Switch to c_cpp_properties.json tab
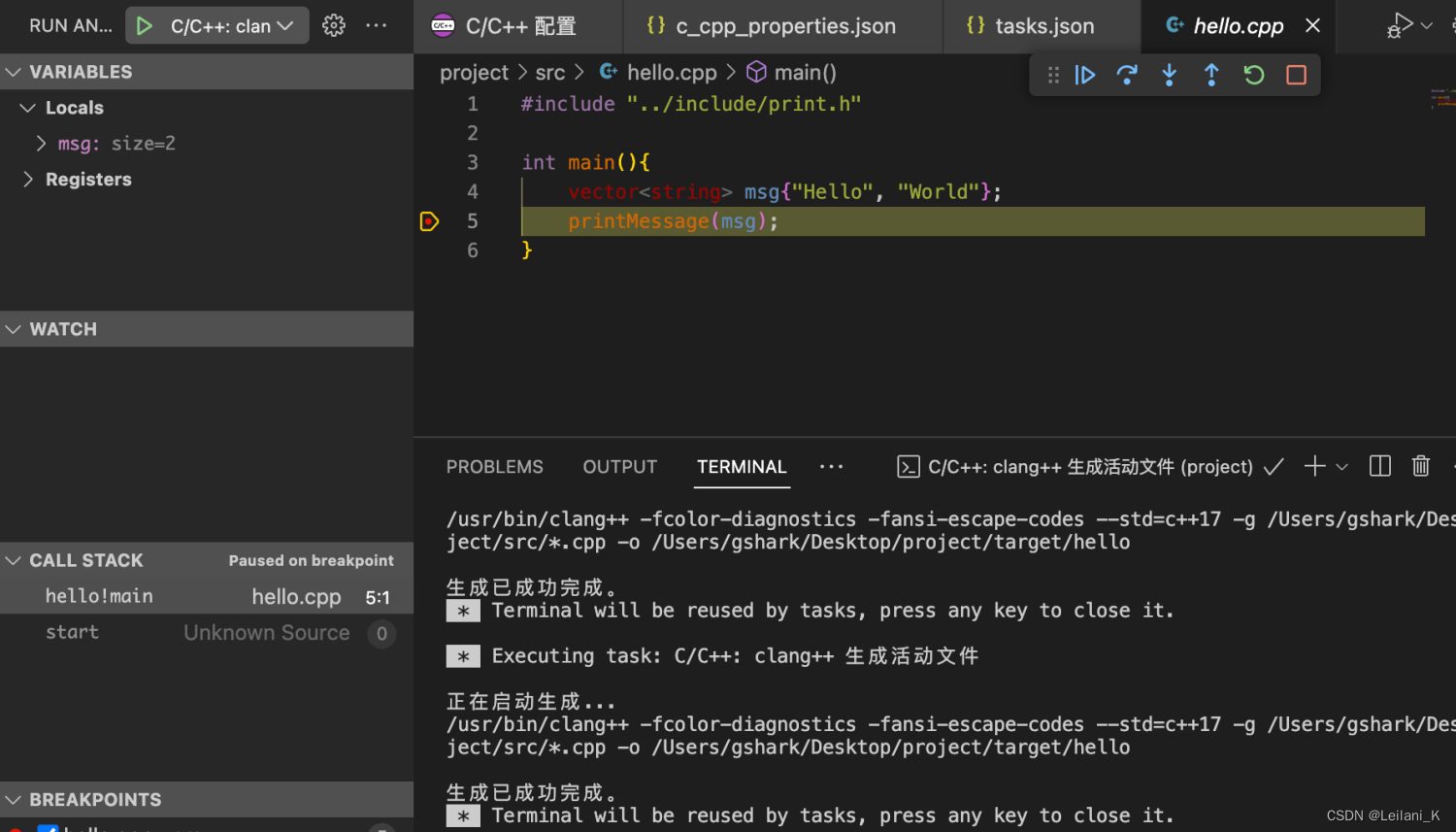Image resolution: width=1456 pixels, height=832 pixels. point(782,26)
